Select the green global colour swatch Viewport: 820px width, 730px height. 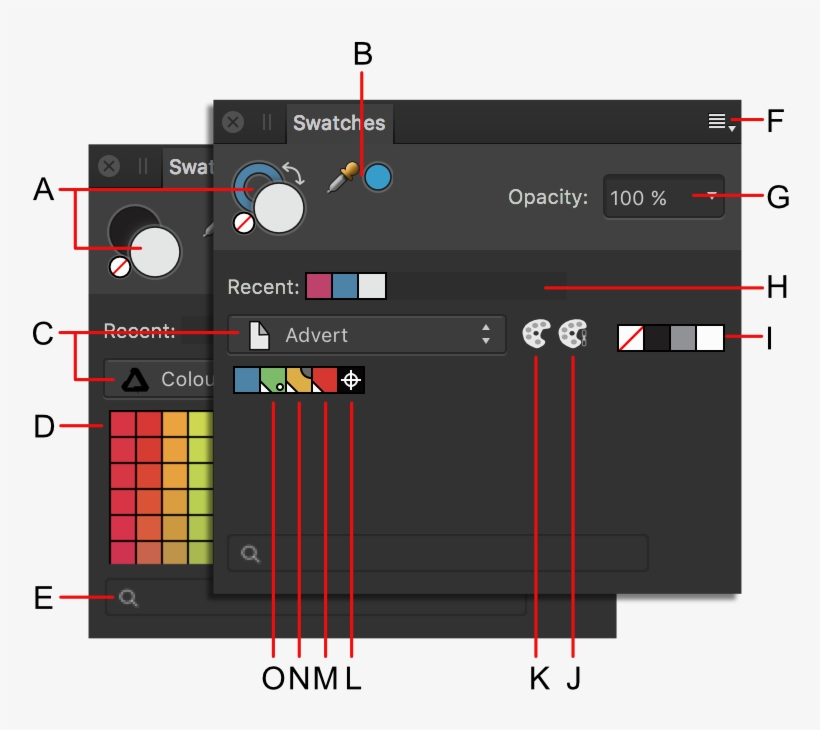pyautogui.click(x=273, y=380)
